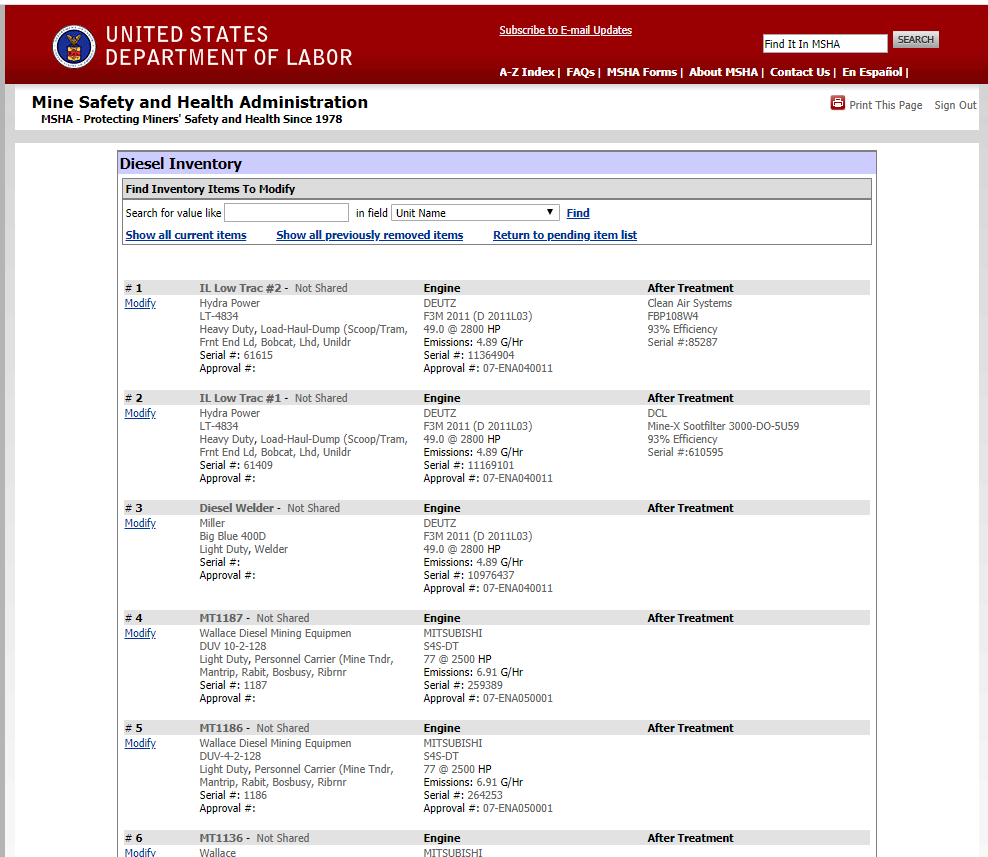
Task: Open About MSHA from the header navigation
Action: coord(723,72)
